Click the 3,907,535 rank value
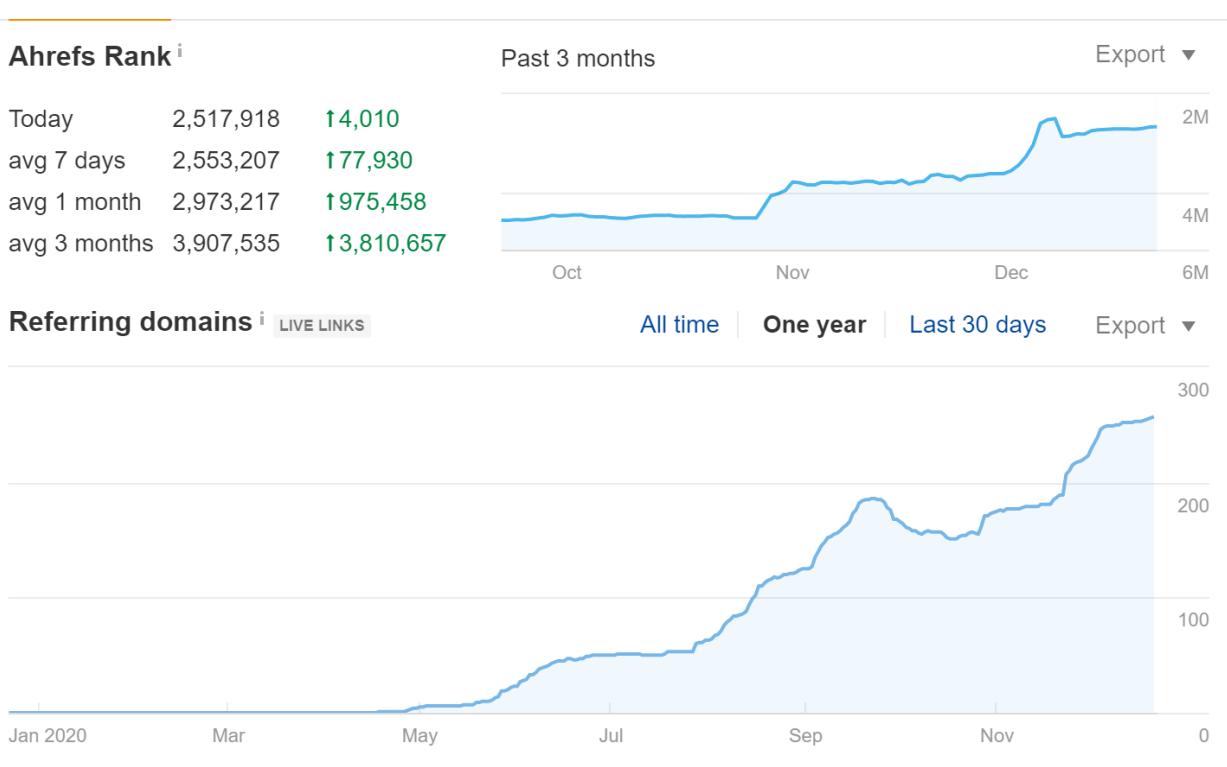Image resolution: width=1227 pixels, height=767 pixels. (226, 243)
